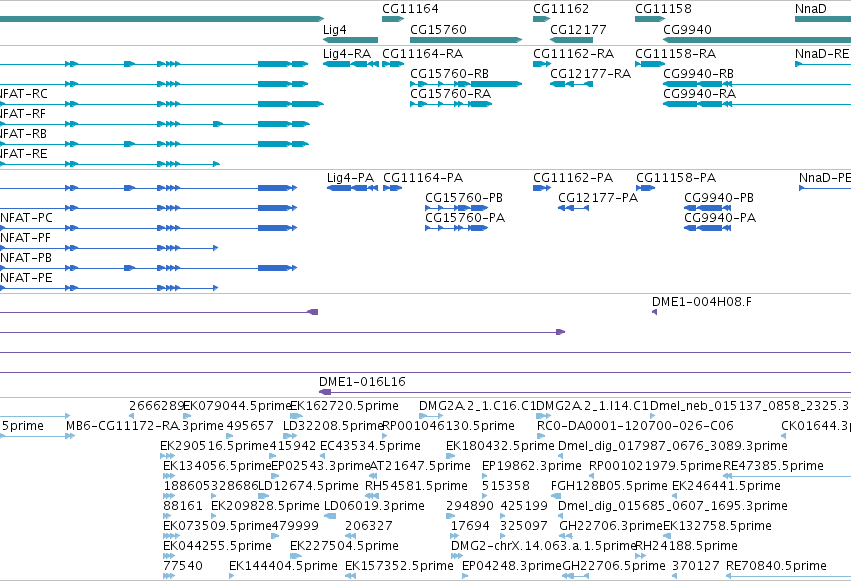Image resolution: width=851 pixels, height=581 pixels.
Task: Select the CG9940-RA transcript
Action: tap(757, 104)
